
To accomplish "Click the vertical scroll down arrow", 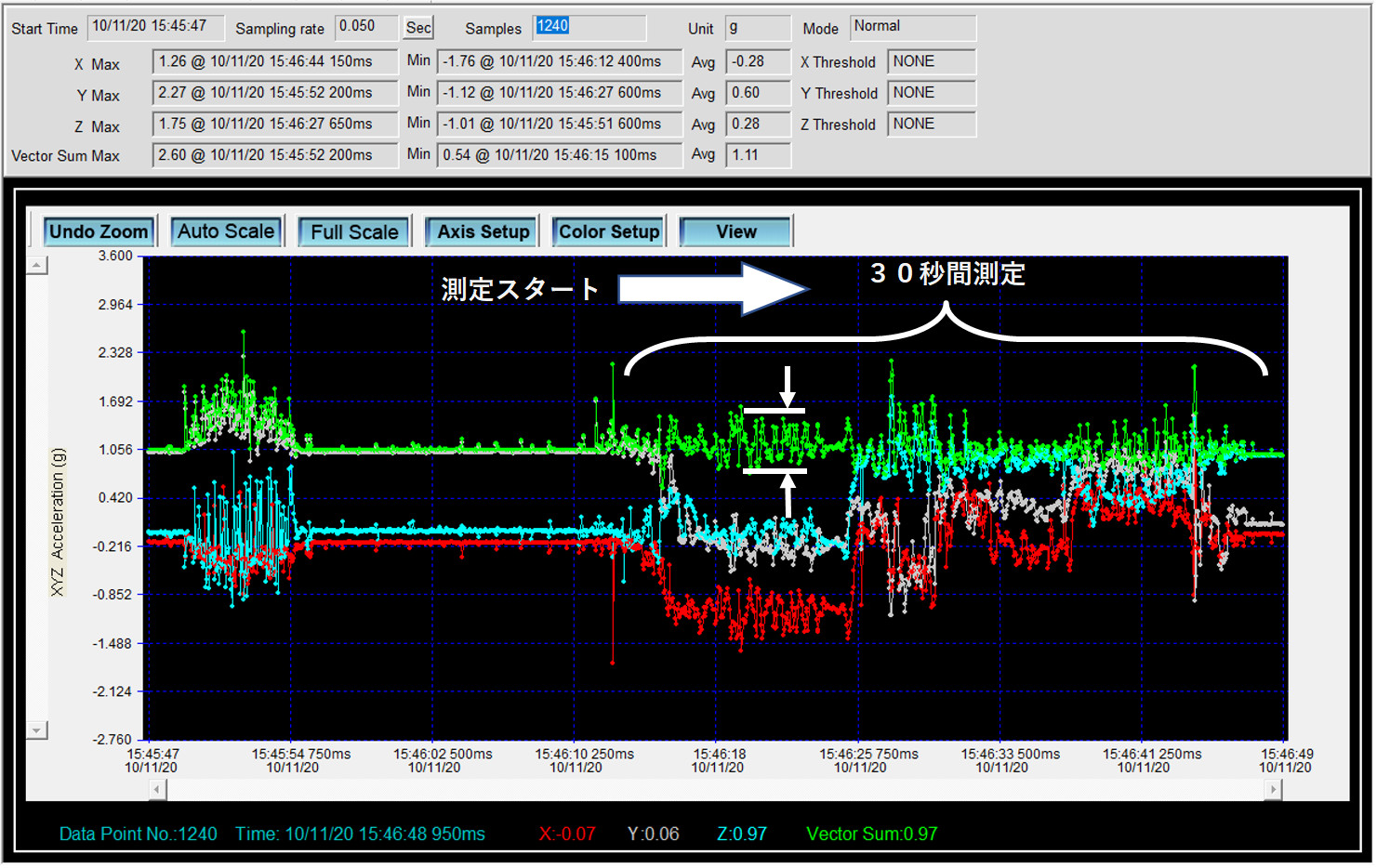I will click(x=36, y=730).
